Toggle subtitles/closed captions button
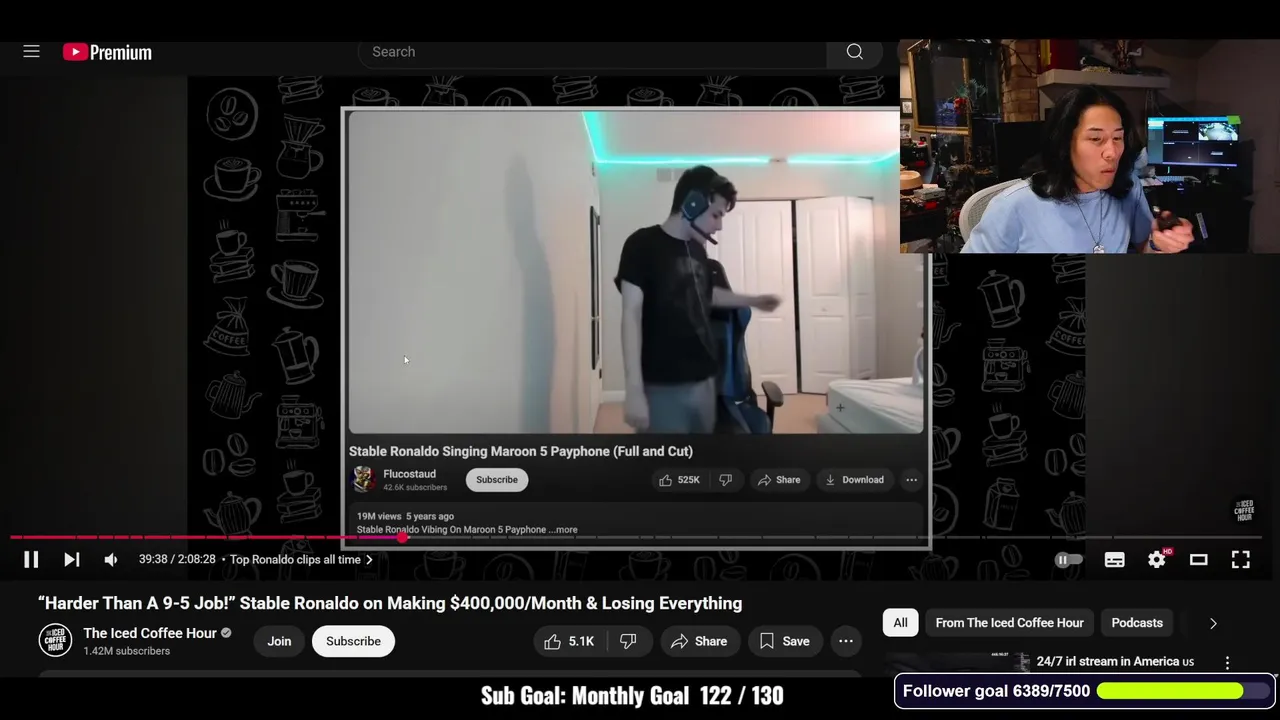This screenshot has width=1280, height=720. [x=1114, y=560]
